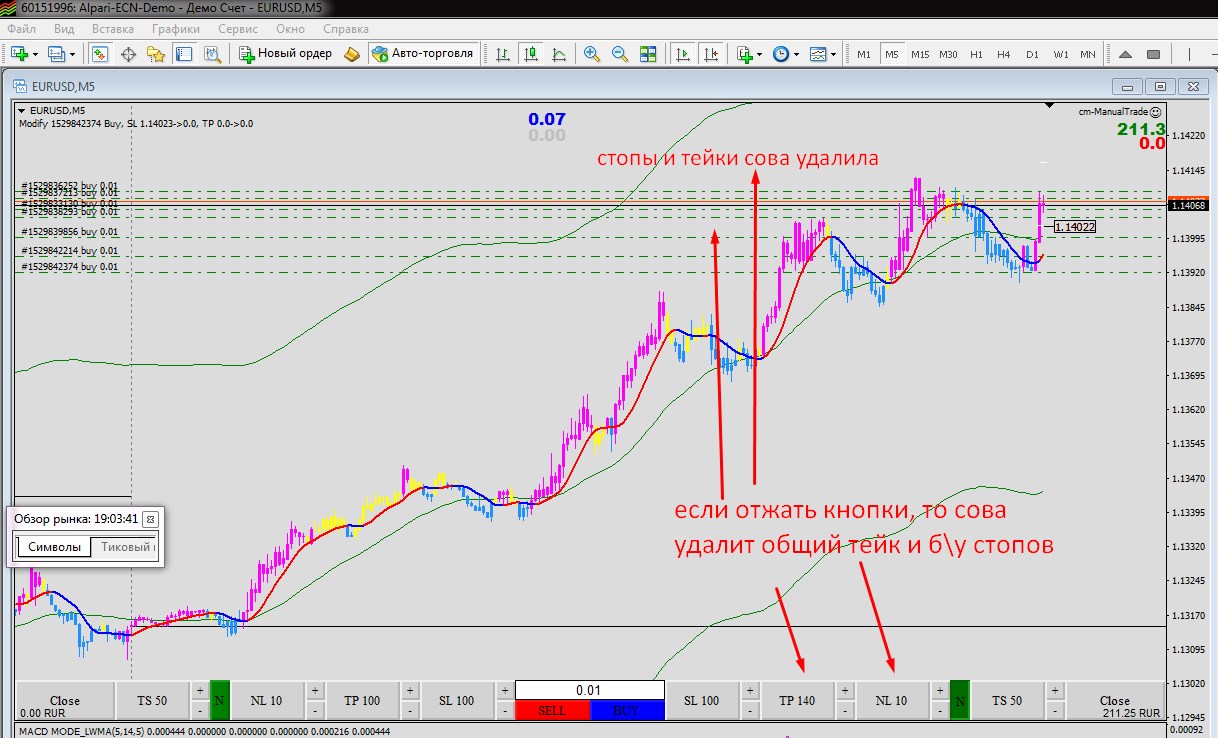
Task: Toggle the TP 100 button
Action: pyautogui.click(x=362, y=700)
